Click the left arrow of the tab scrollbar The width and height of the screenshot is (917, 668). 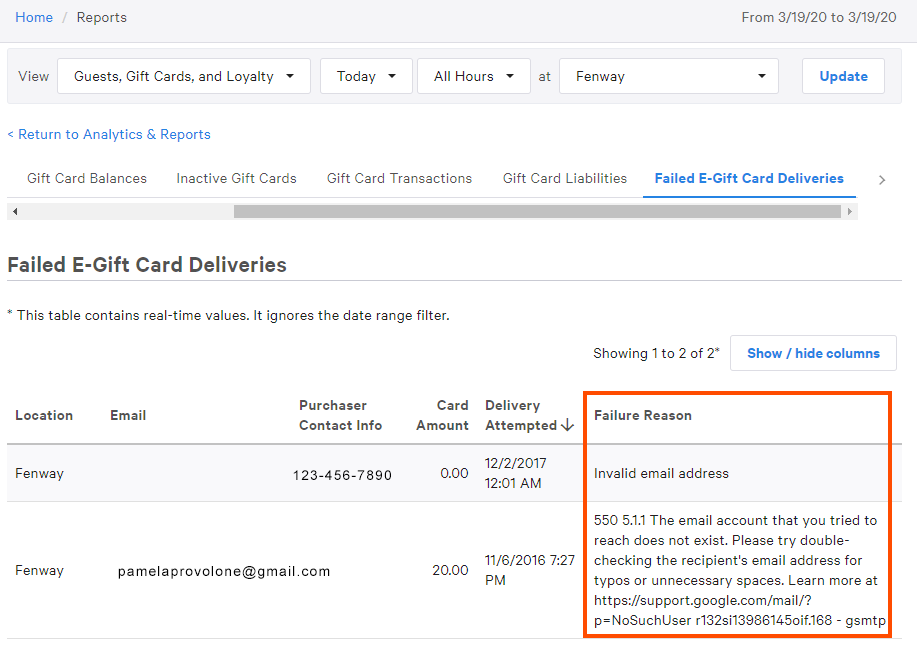15,212
